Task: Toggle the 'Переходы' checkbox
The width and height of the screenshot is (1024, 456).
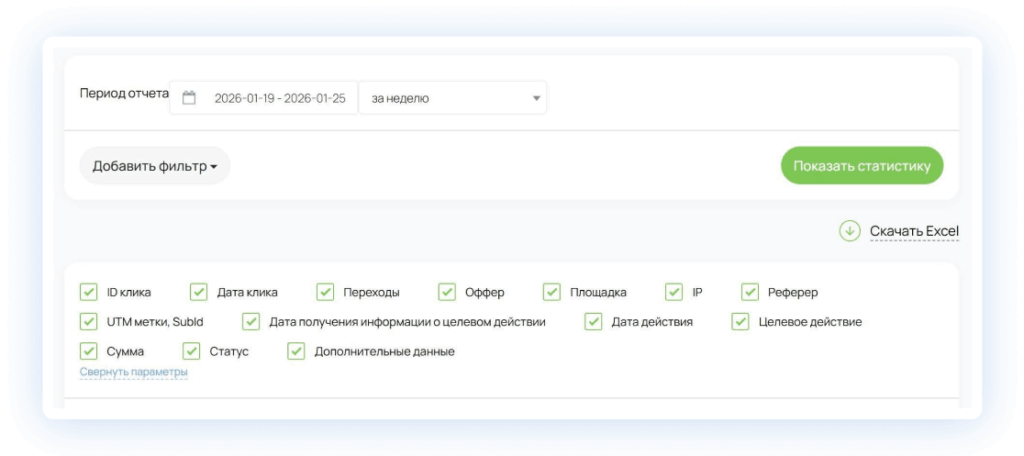Action: (325, 292)
